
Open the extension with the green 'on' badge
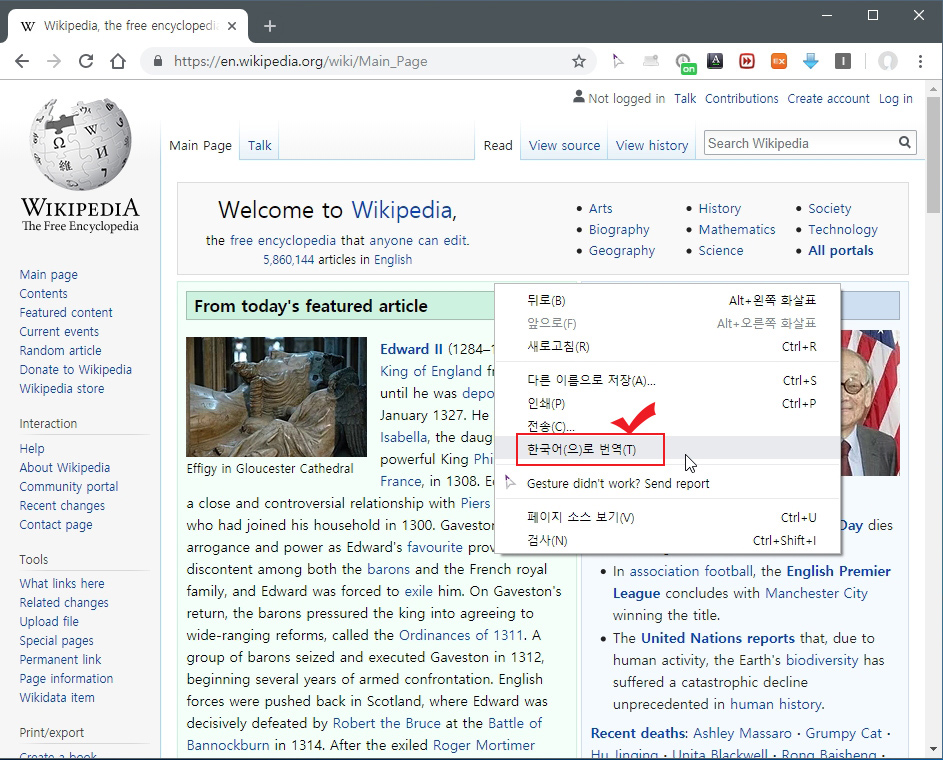pos(684,63)
